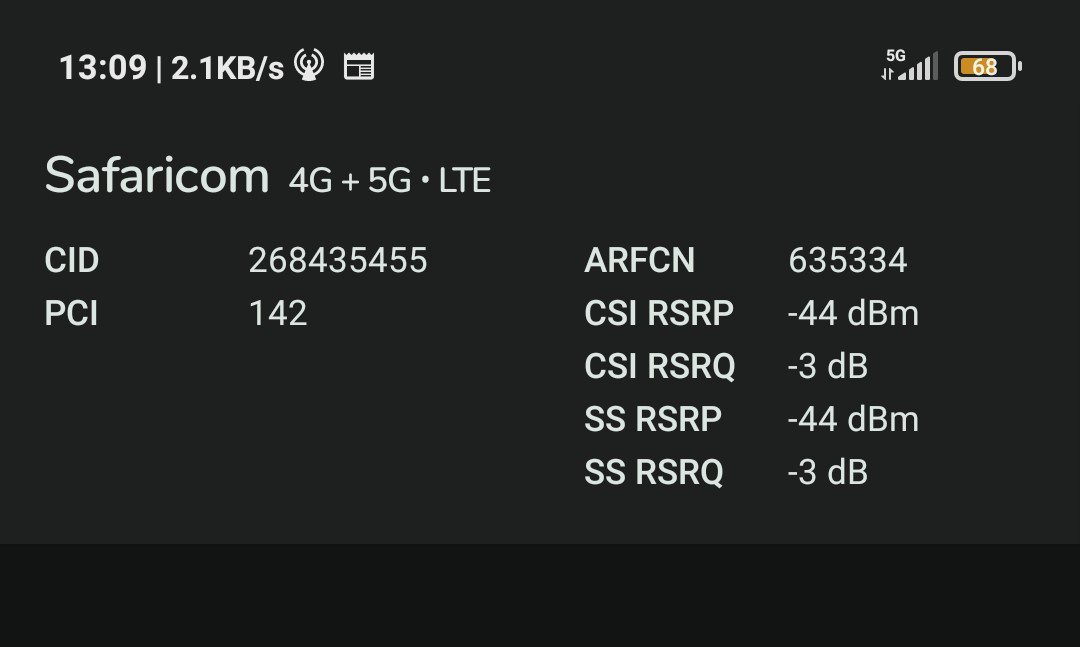Screen dimensions: 1080x647
Task: Tap the SS RSRP value -44 dBm
Action: [853, 420]
